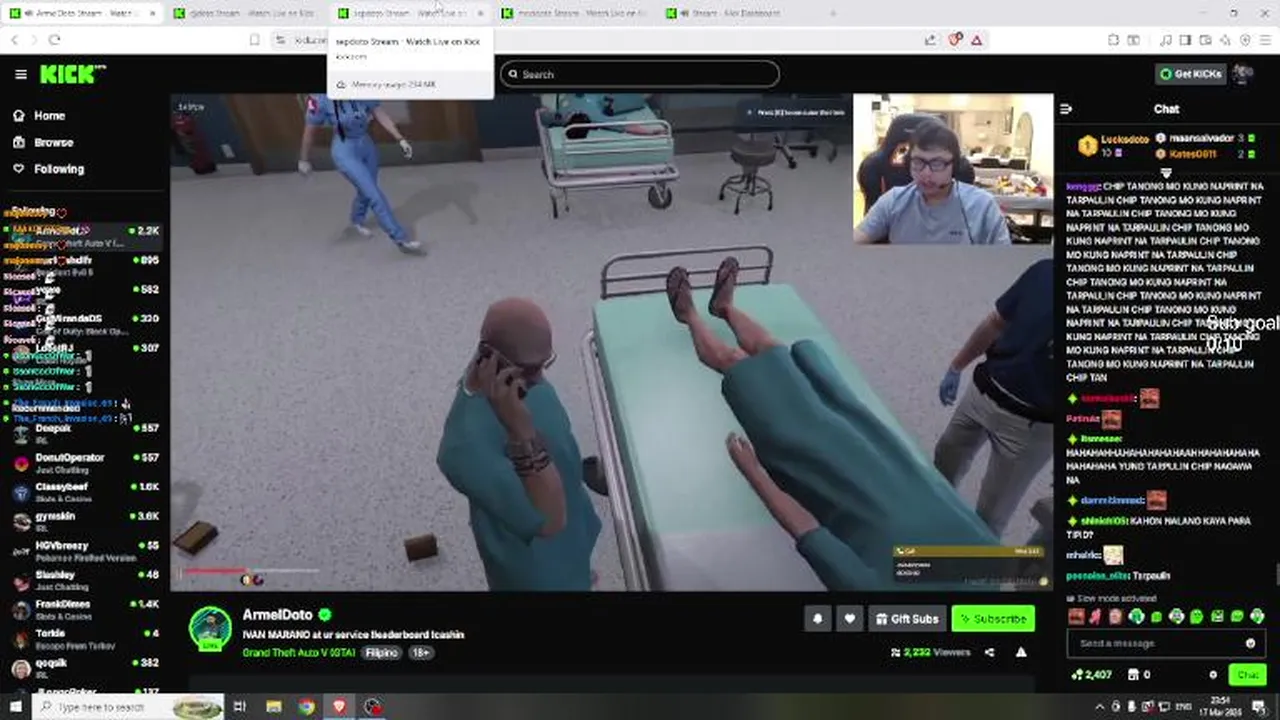Close the sepdoto Stream tab
Screen dimensions: 1280x720
(480, 13)
